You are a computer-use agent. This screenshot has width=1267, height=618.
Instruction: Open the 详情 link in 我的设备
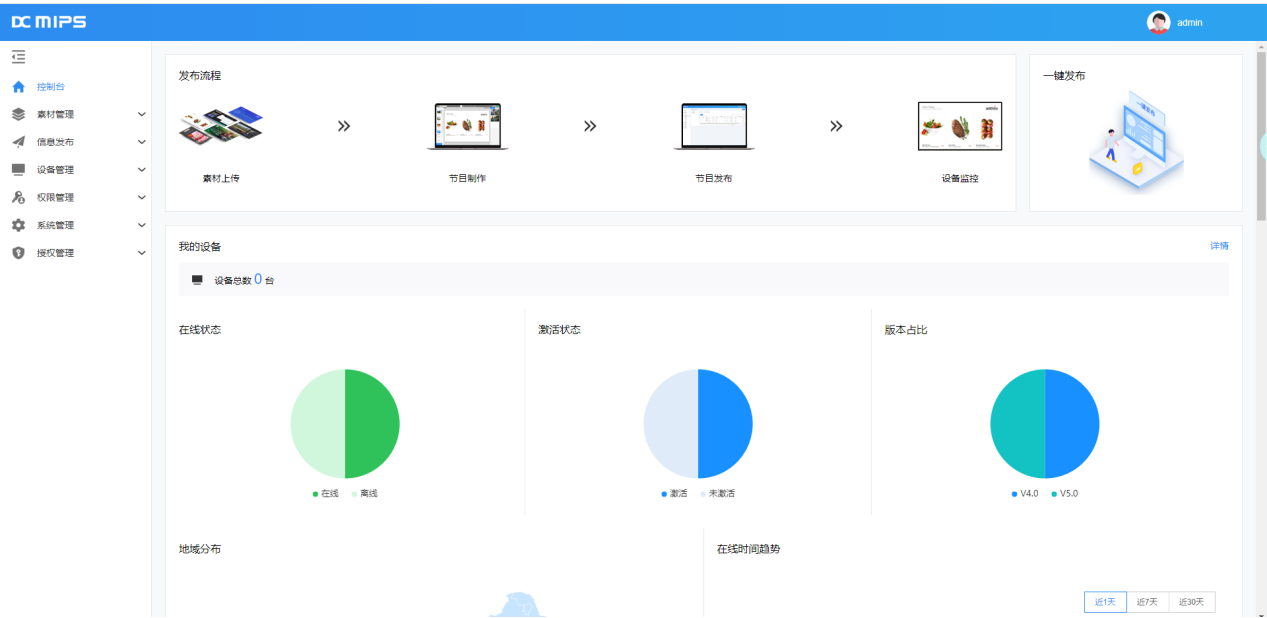tap(1219, 246)
